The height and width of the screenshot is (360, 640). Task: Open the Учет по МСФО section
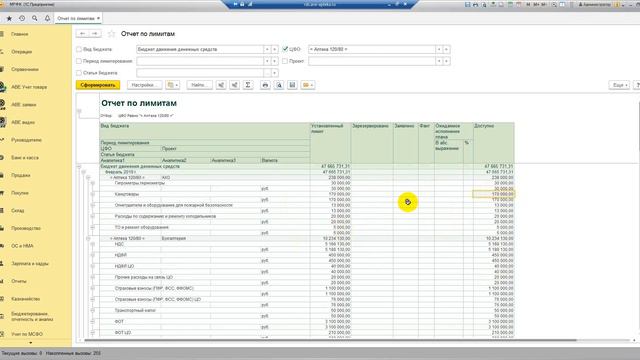[x=27, y=334]
